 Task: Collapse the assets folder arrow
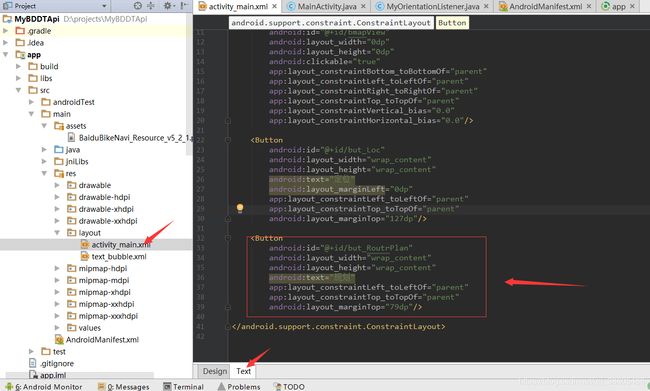tap(44, 126)
